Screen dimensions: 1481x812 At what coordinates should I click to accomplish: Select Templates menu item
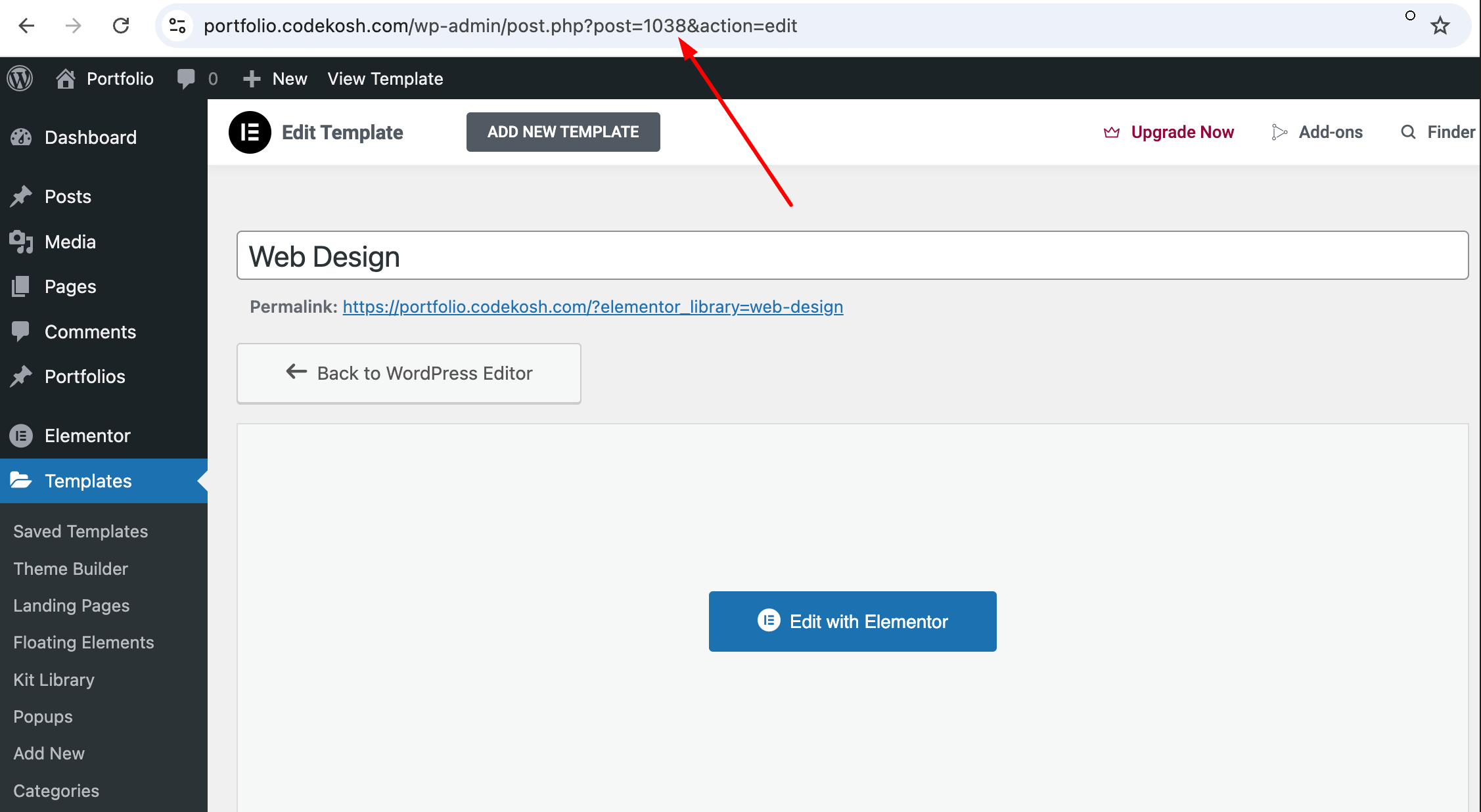click(x=104, y=481)
